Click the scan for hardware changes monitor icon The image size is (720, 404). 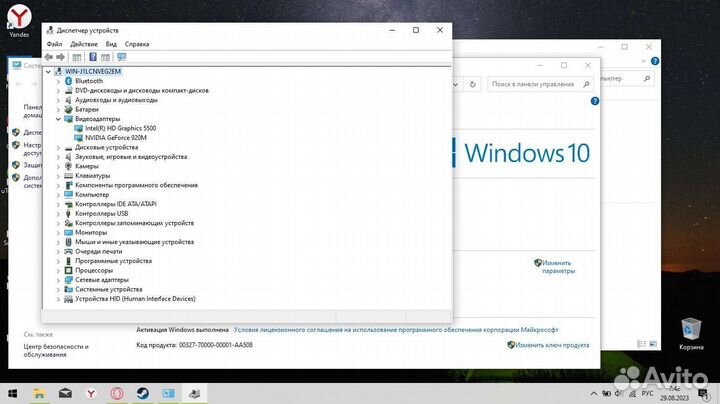[121, 57]
